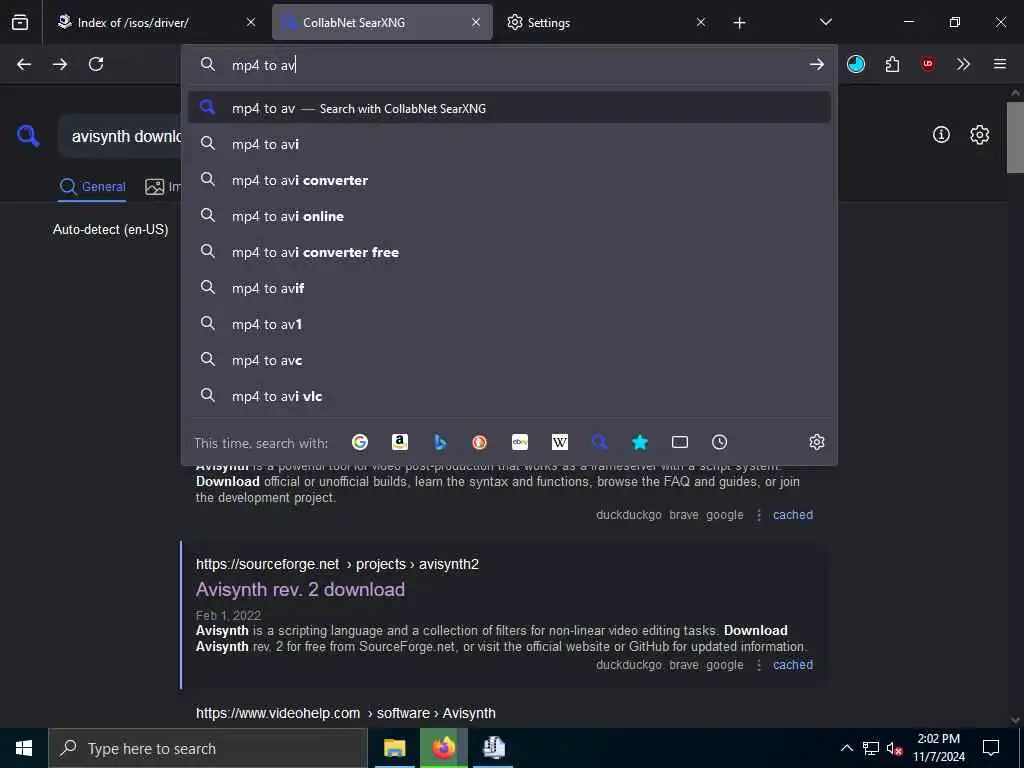
Task: Select the General results category
Action: [92, 187]
